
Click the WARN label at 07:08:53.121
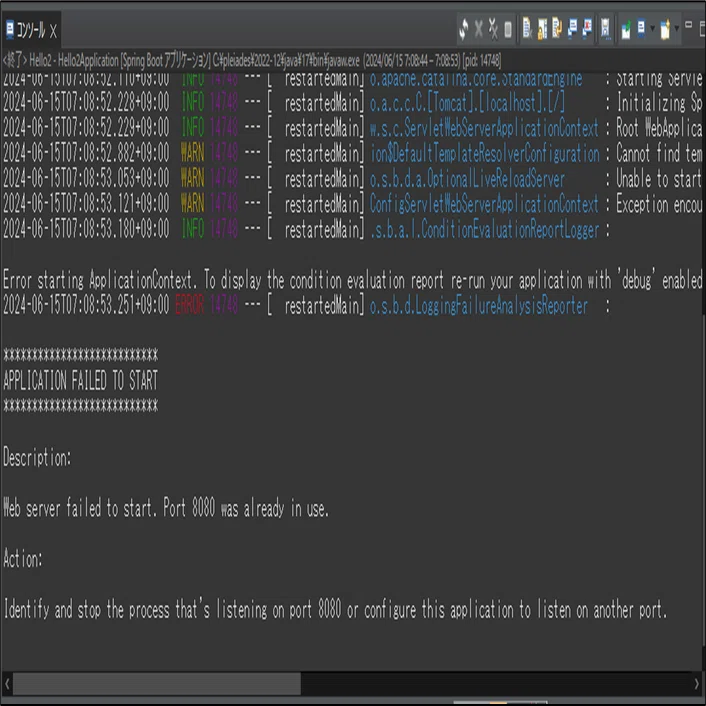coord(192,204)
